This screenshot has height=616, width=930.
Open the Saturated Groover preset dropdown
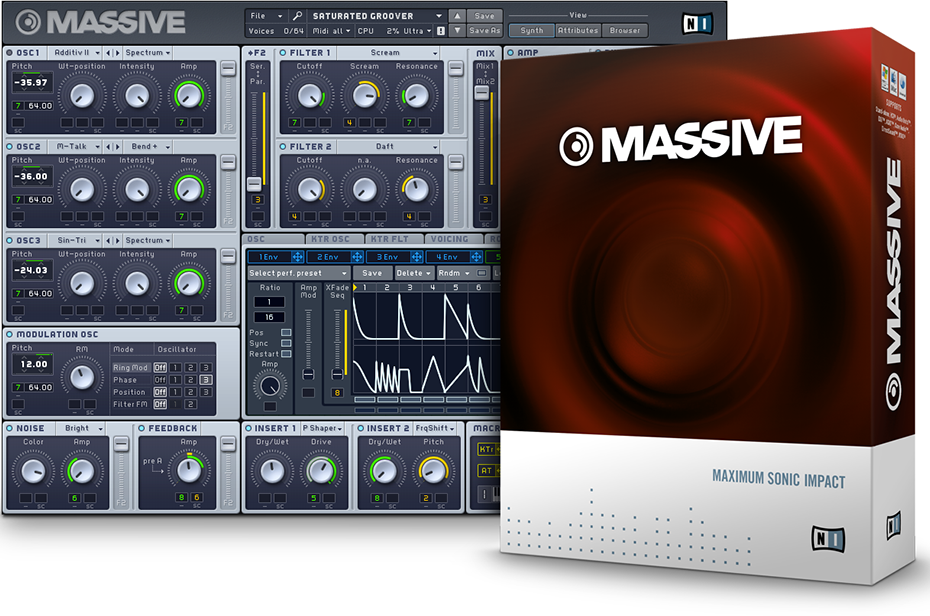pyautogui.click(x=377, y=16)
